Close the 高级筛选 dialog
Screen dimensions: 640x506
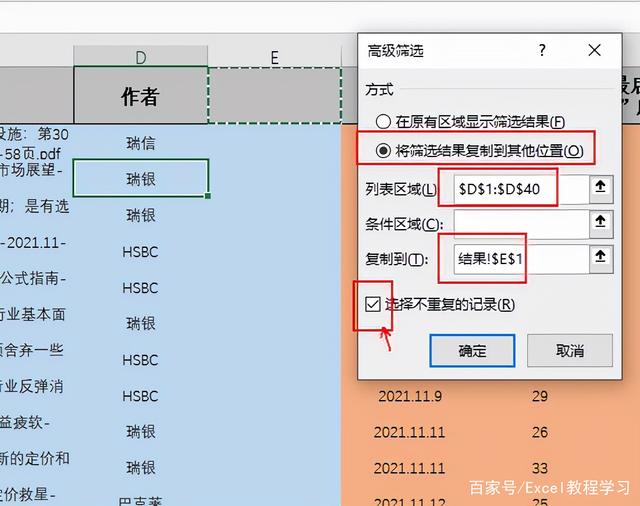[594, 50]
